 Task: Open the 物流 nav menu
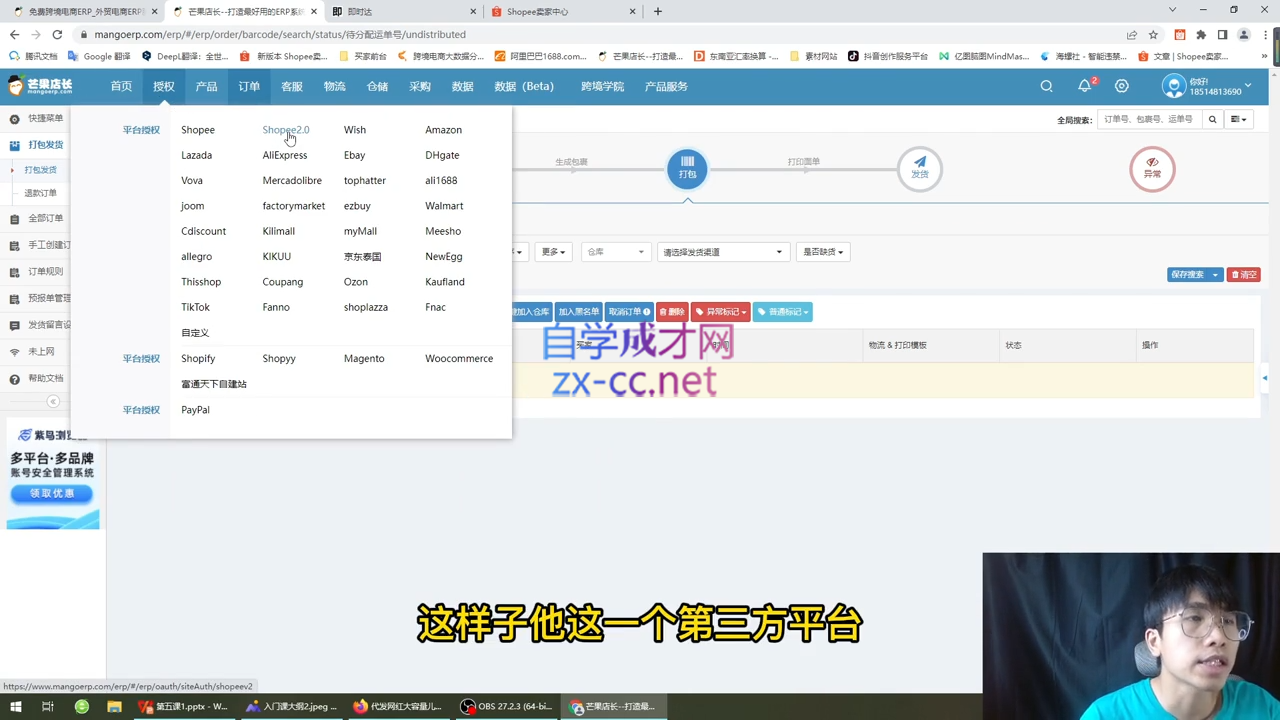[334, 86]
